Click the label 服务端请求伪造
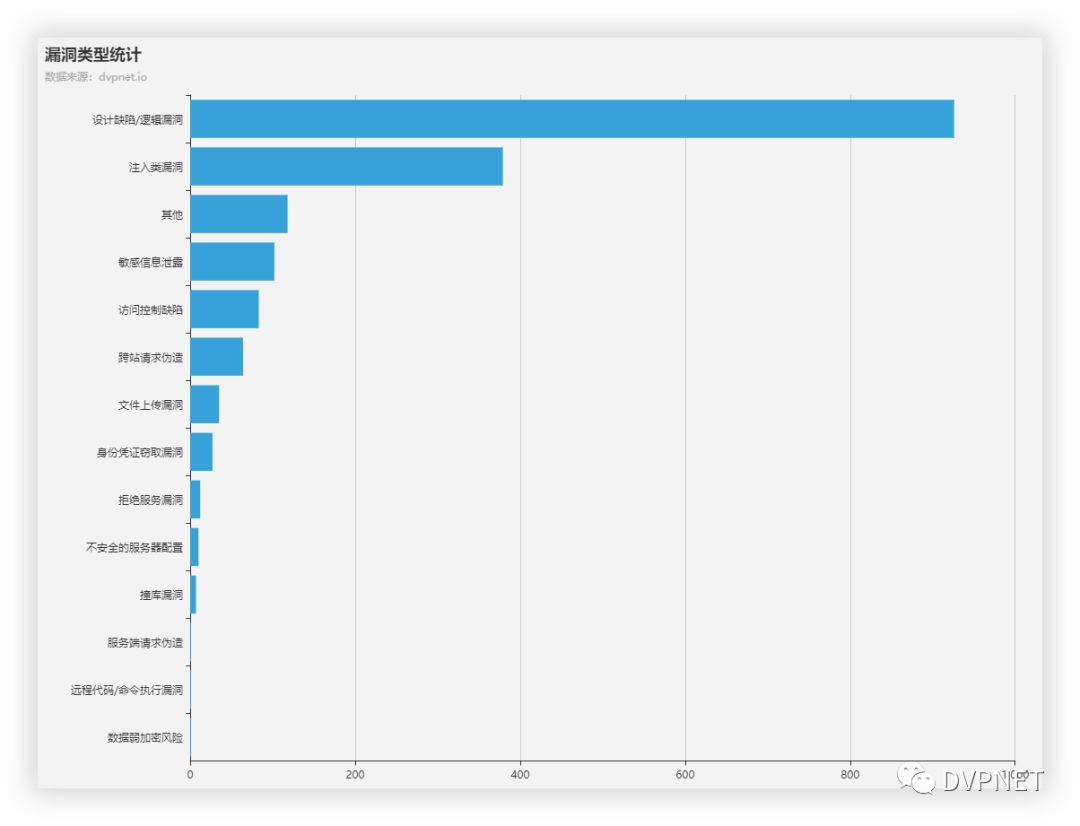 (145, 643)
